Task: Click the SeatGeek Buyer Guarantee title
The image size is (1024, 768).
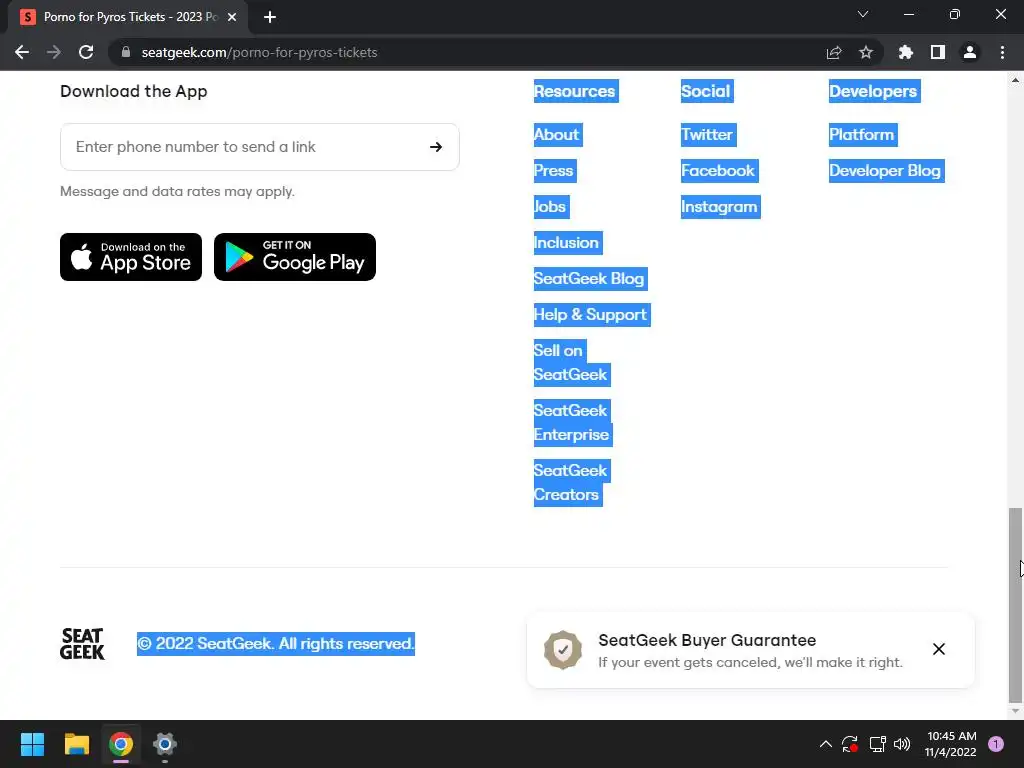Action: 707,640
